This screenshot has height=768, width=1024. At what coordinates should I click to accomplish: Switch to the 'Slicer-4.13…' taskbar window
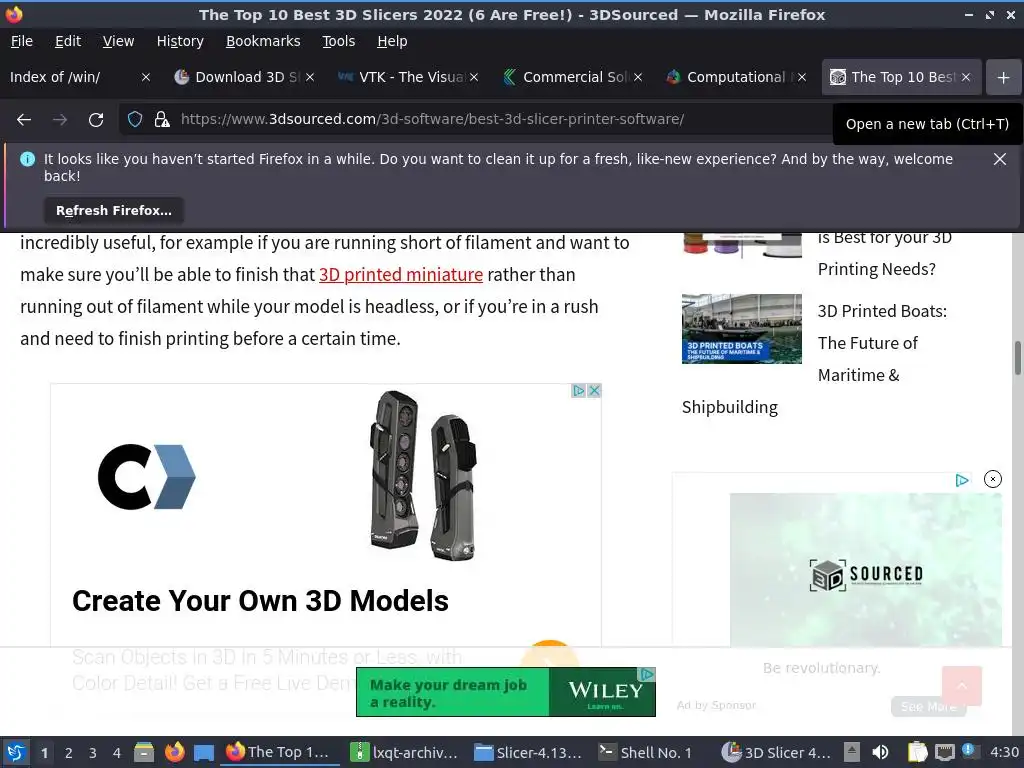click(528, 752)
